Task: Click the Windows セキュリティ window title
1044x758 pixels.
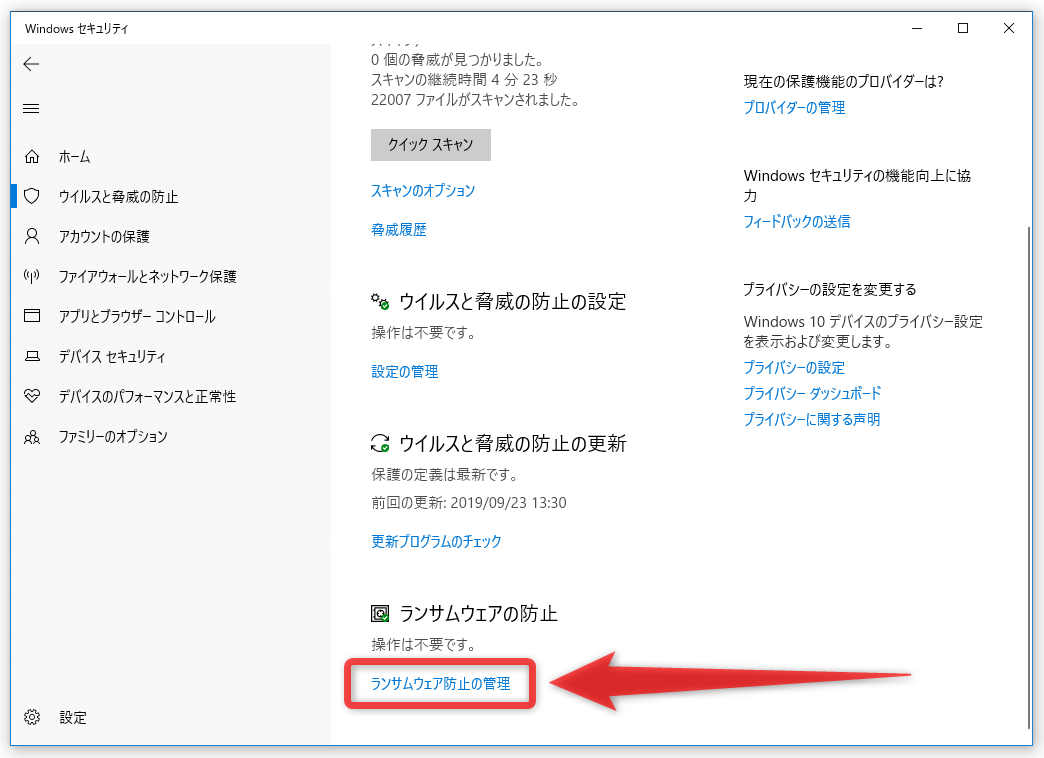Action: click(76, 29)
